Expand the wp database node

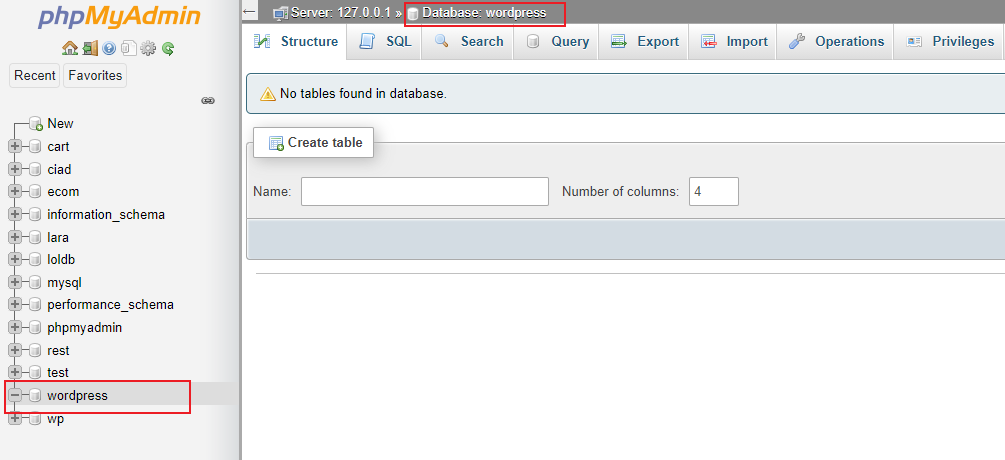pyautogui.click(x=14, y=419)
